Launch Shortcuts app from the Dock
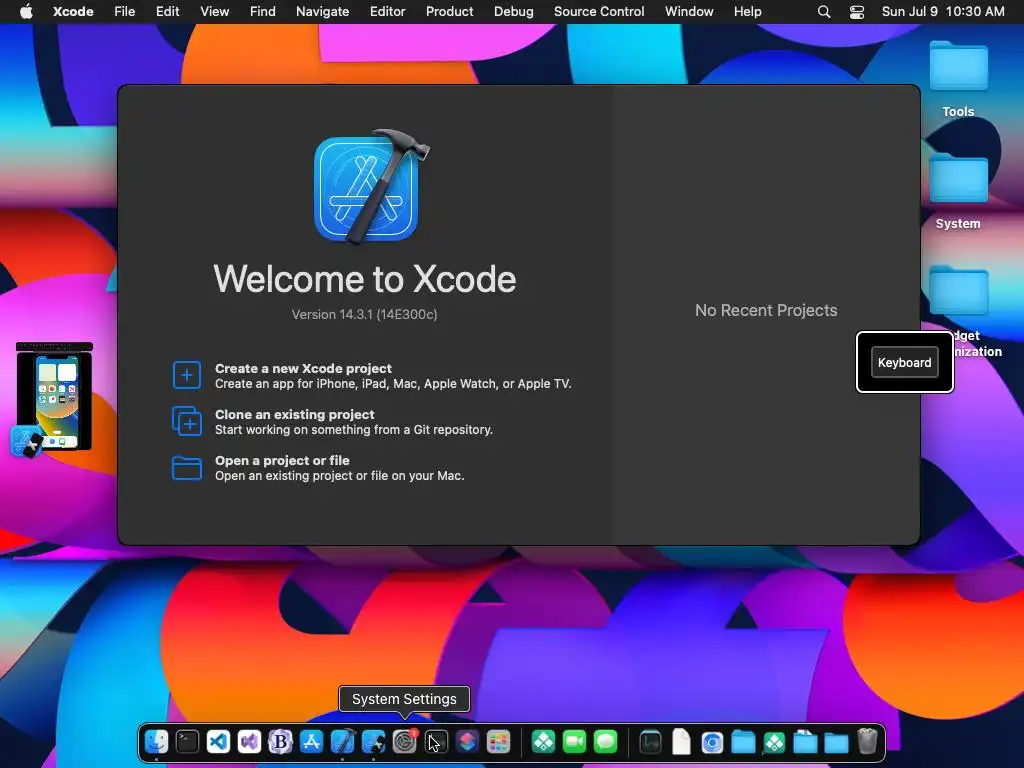 [x=467, y=742]
